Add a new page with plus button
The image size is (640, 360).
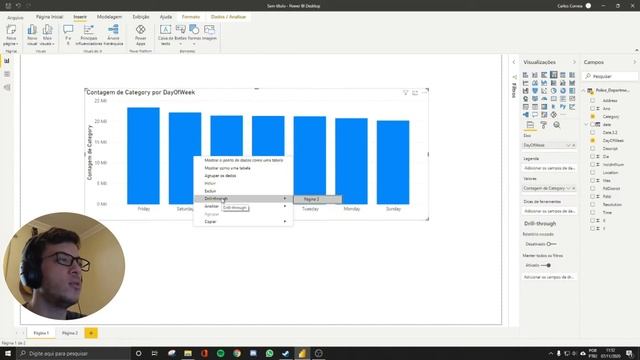pos(91,333)
